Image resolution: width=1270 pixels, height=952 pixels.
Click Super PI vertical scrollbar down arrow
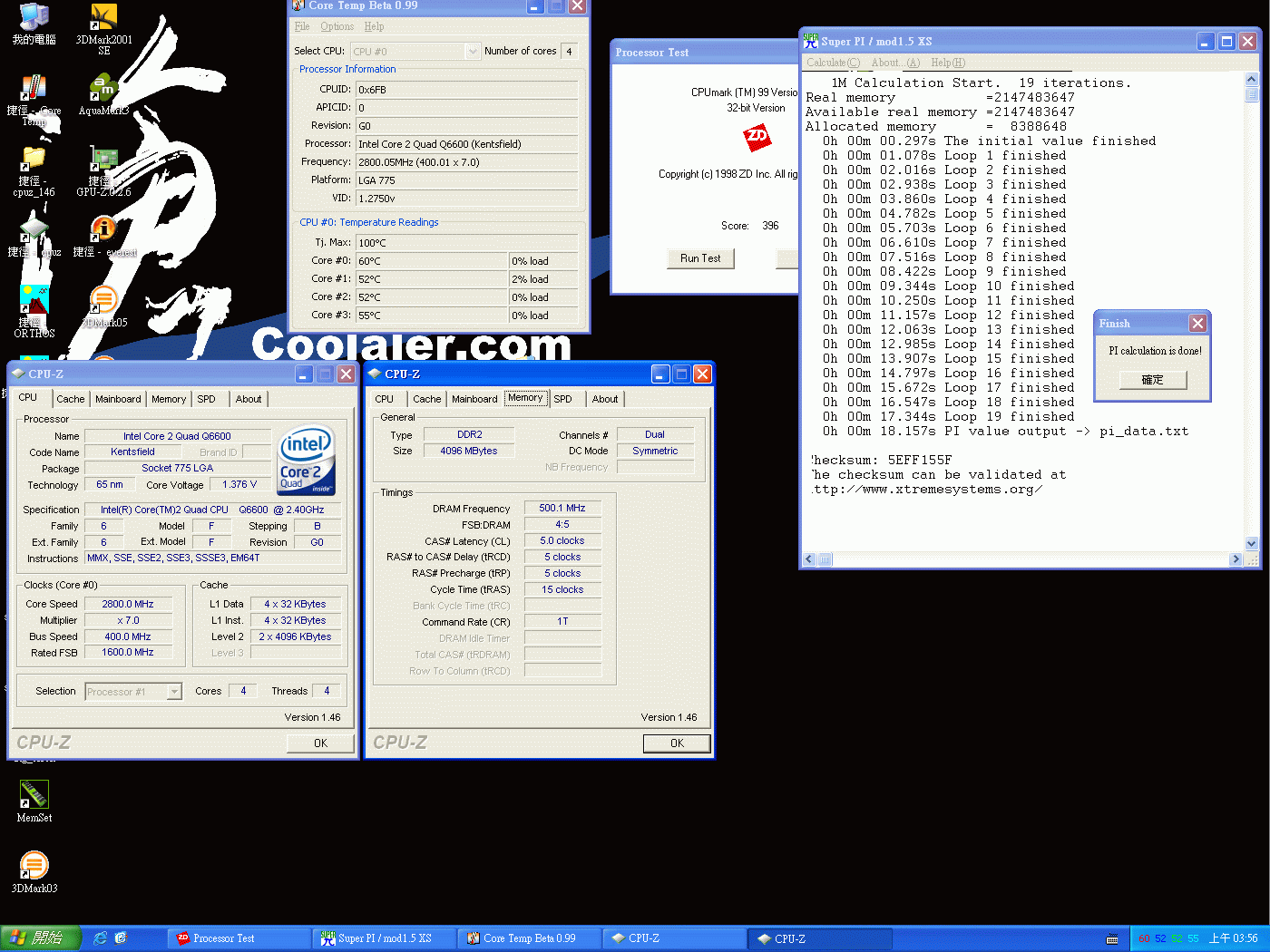click(x=1252, y=544)
